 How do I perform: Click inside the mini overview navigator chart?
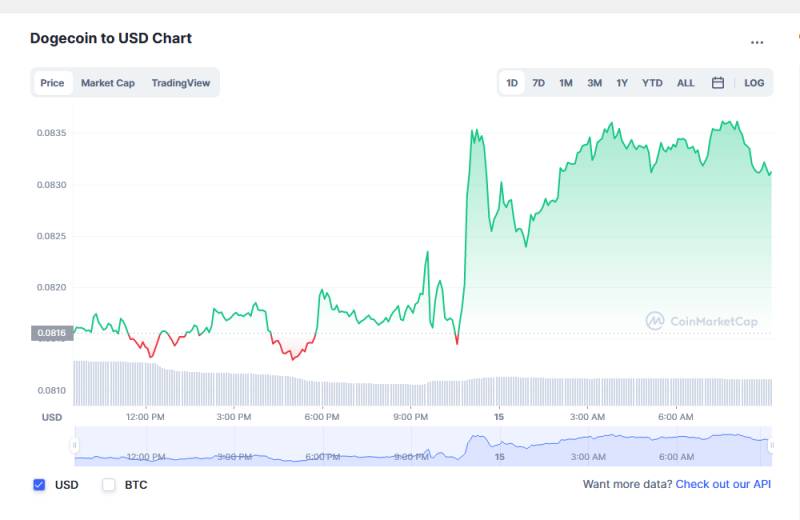point(423,446)
